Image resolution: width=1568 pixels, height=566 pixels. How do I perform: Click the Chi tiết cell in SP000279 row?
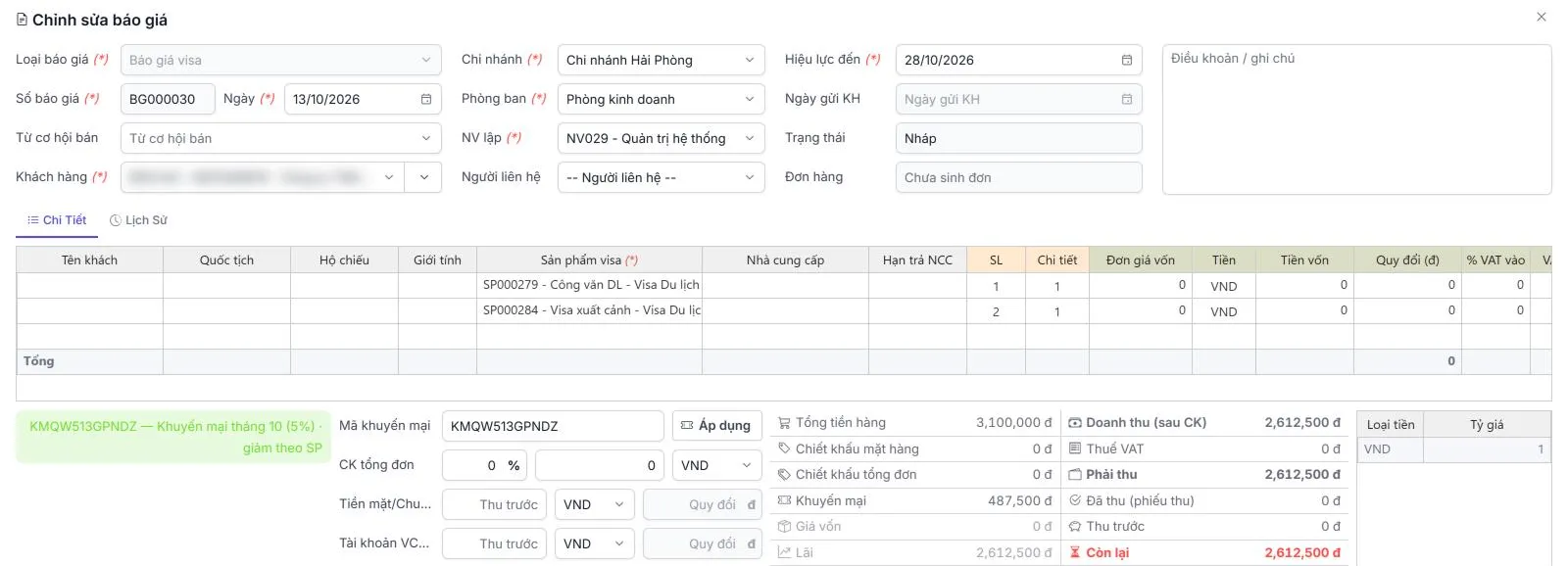1057,286
